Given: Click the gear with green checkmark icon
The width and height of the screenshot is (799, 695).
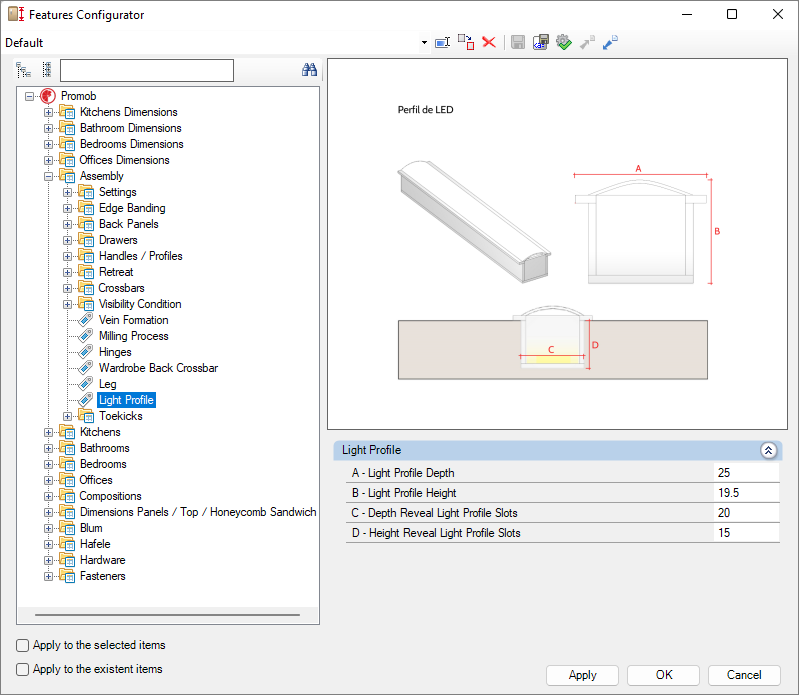Looking at the screenshot, I should (564, 43).
